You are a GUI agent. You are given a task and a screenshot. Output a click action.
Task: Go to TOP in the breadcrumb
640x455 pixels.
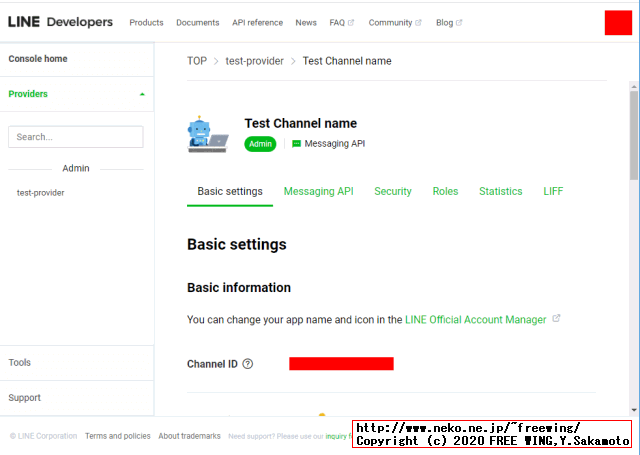197,61
